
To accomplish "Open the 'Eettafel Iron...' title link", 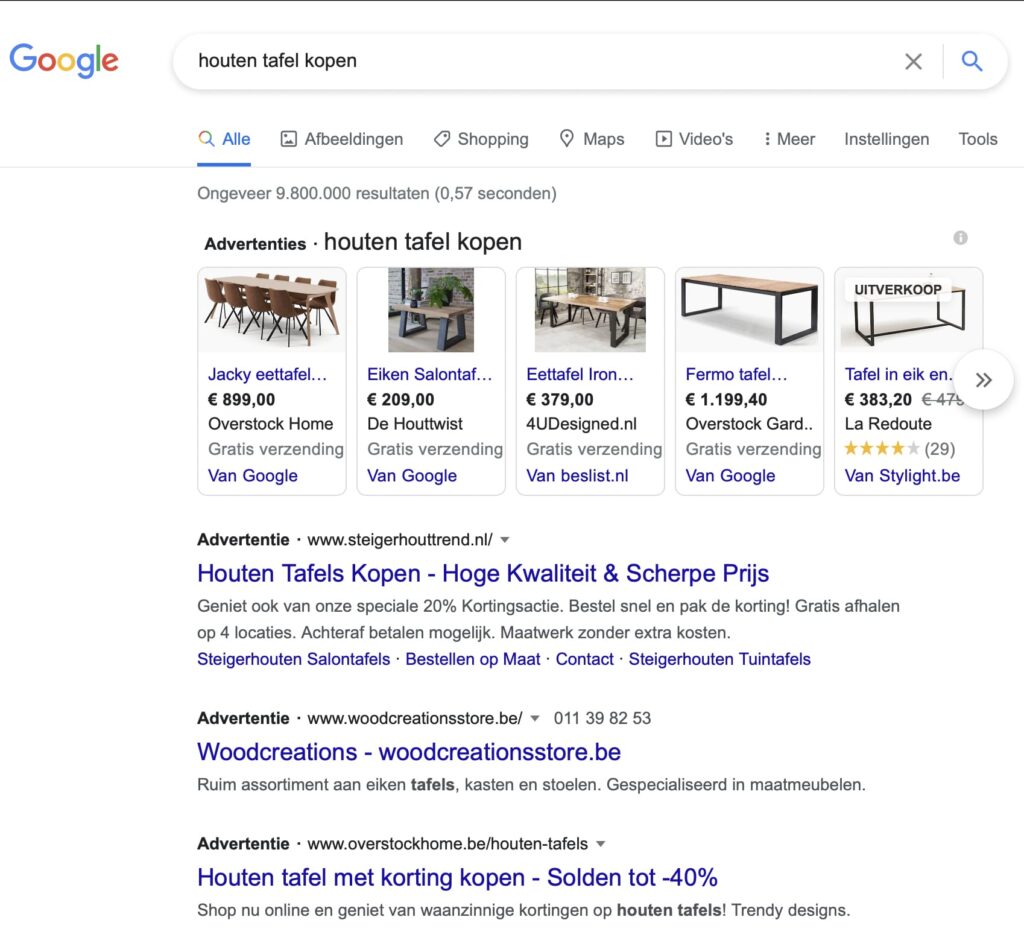I will tap(580, 374).
